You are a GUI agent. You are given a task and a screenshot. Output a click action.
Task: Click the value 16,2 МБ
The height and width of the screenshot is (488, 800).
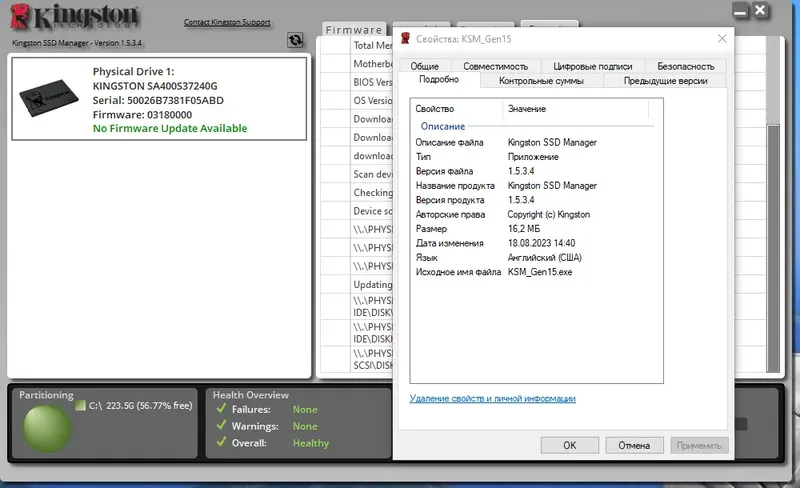click(523, 229)
